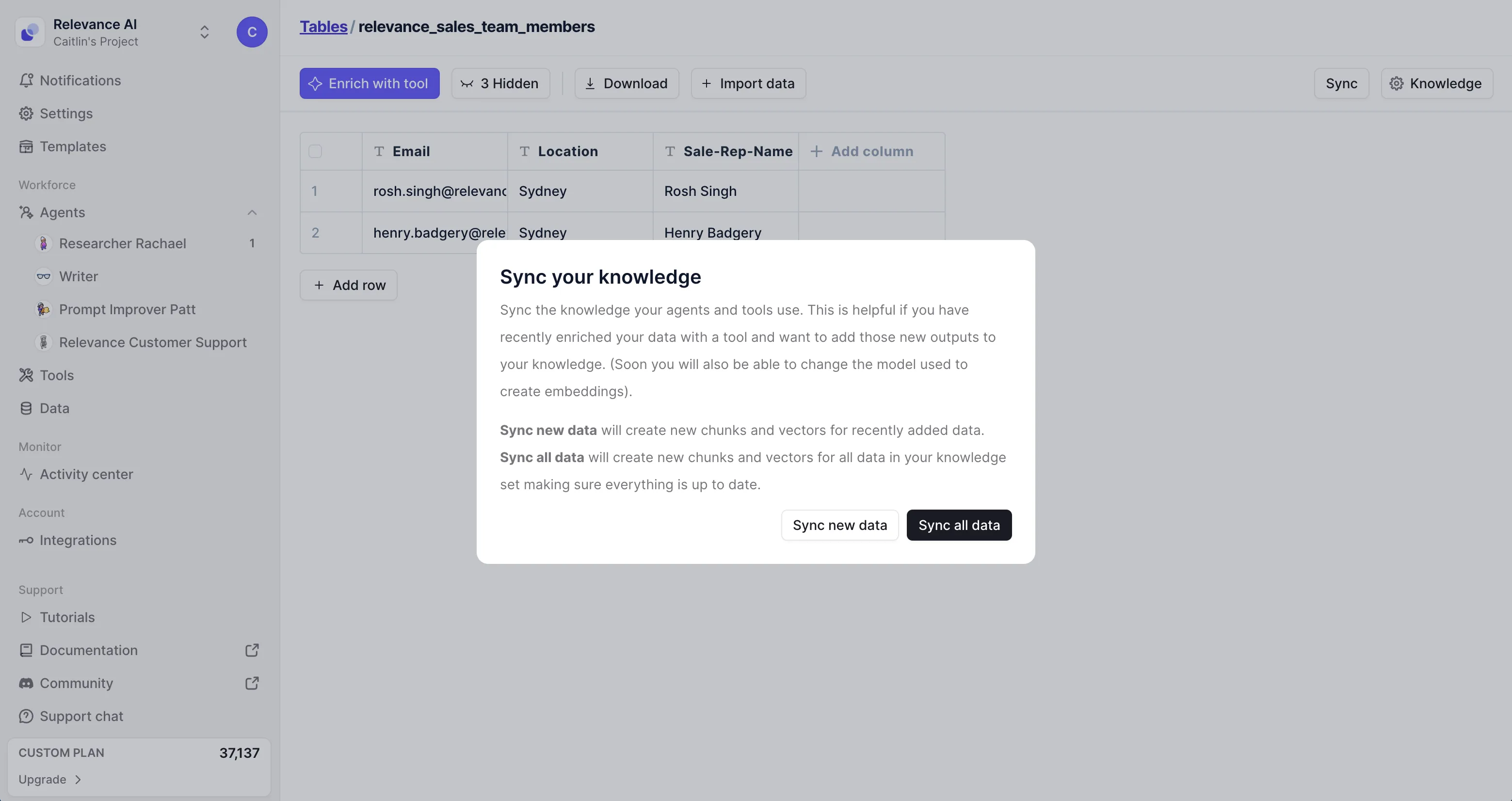1512x801 pixels.
Task: Click the Add column header cell
Action: 871,151
